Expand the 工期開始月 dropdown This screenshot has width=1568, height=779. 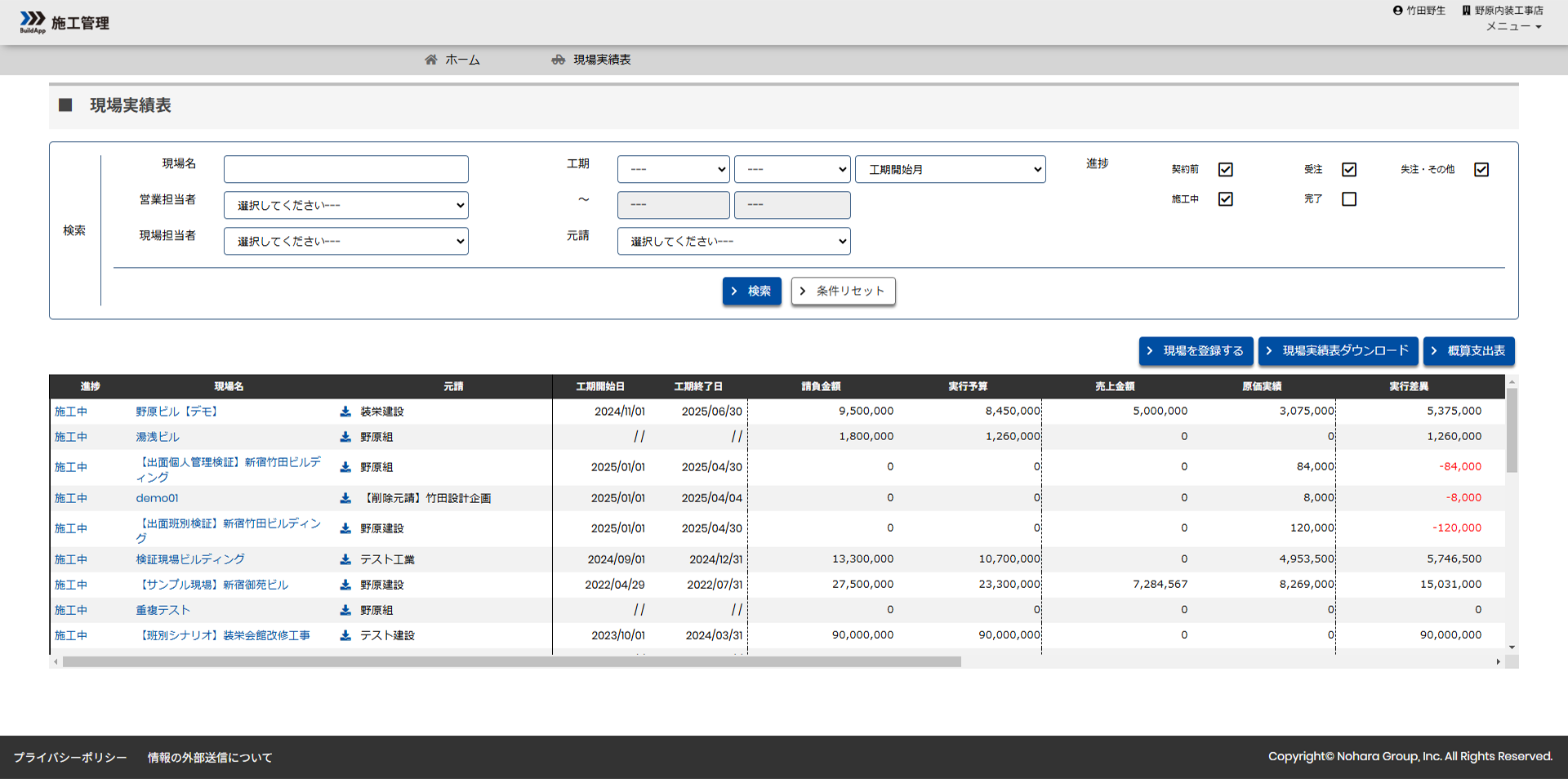[x=950, y=170]
